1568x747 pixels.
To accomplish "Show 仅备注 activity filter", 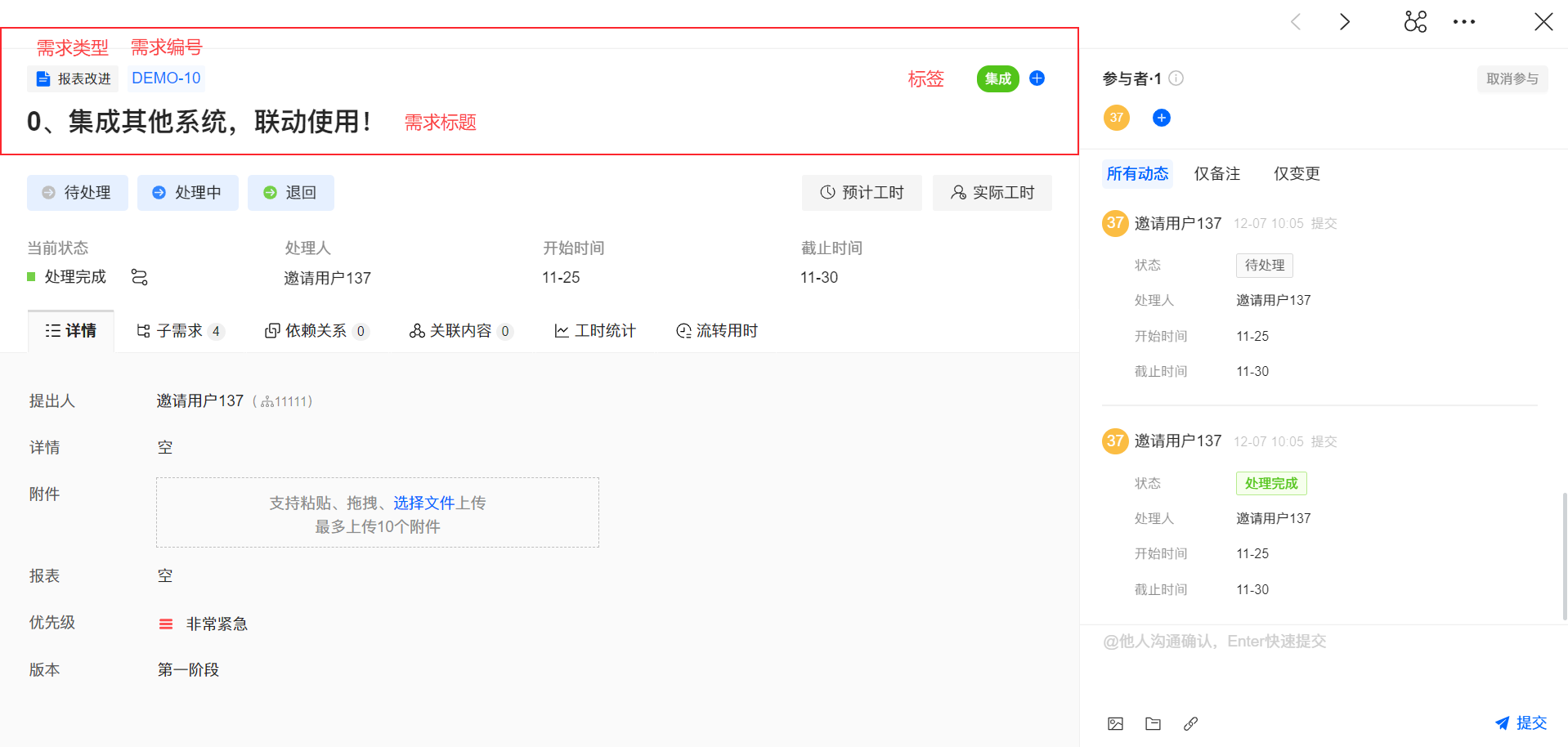I will coord(1216,174).
